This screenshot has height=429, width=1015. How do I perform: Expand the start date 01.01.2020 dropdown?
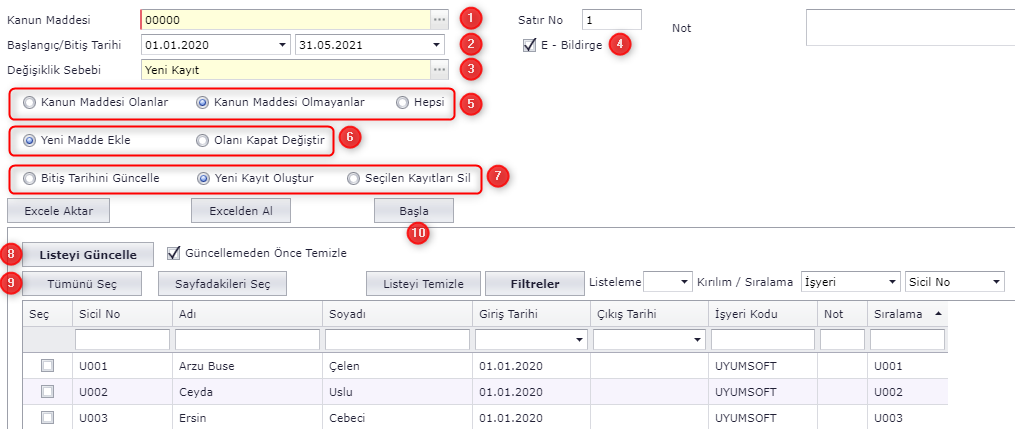[x=281, y=45]
